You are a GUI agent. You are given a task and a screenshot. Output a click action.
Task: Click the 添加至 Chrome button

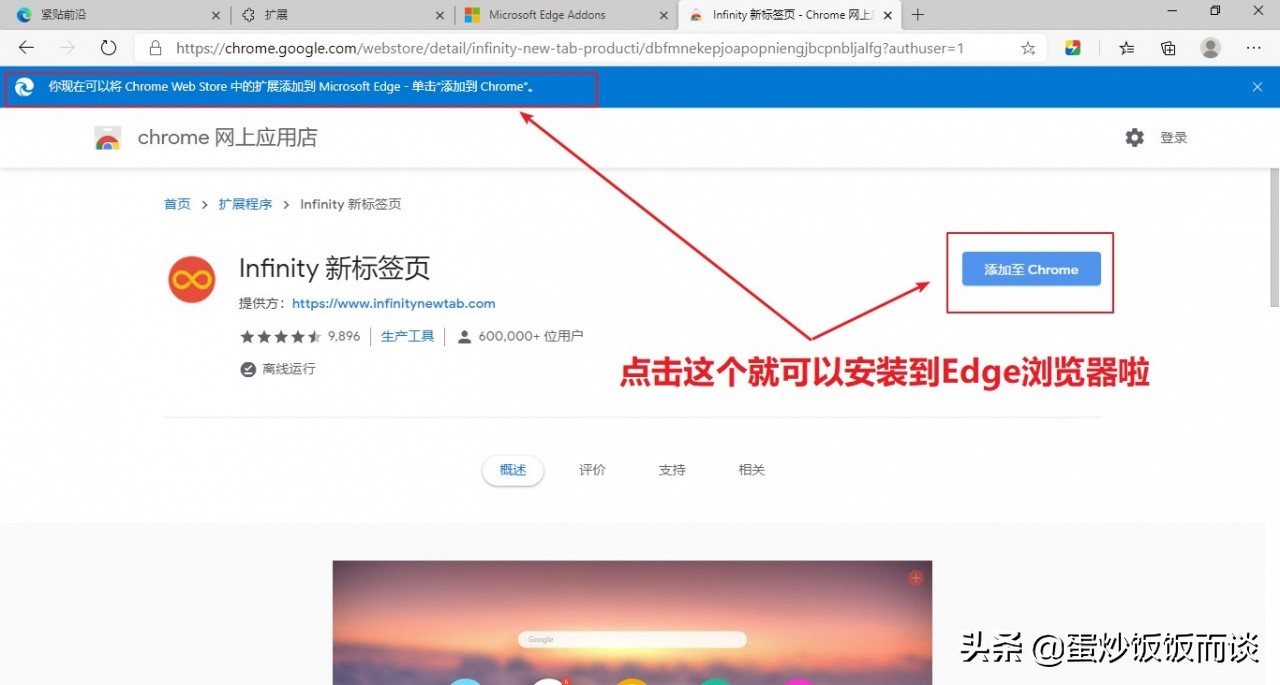pyautogui.click(x=1030, y=269)
